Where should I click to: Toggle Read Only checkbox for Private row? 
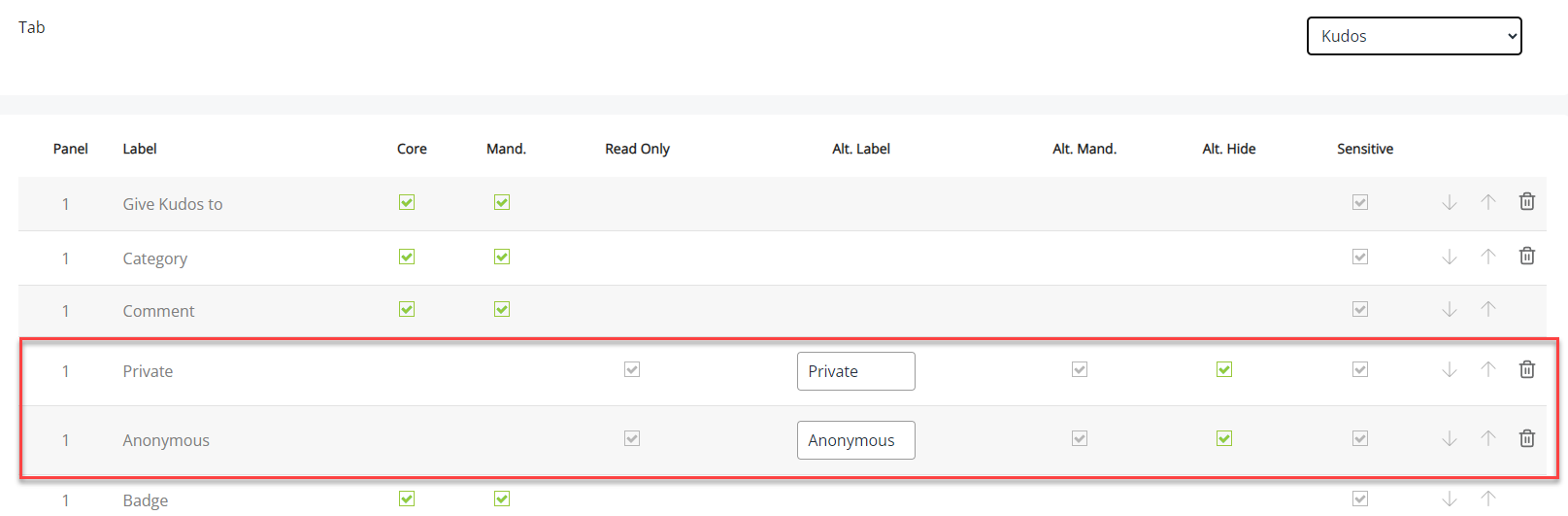coord(632,369)
